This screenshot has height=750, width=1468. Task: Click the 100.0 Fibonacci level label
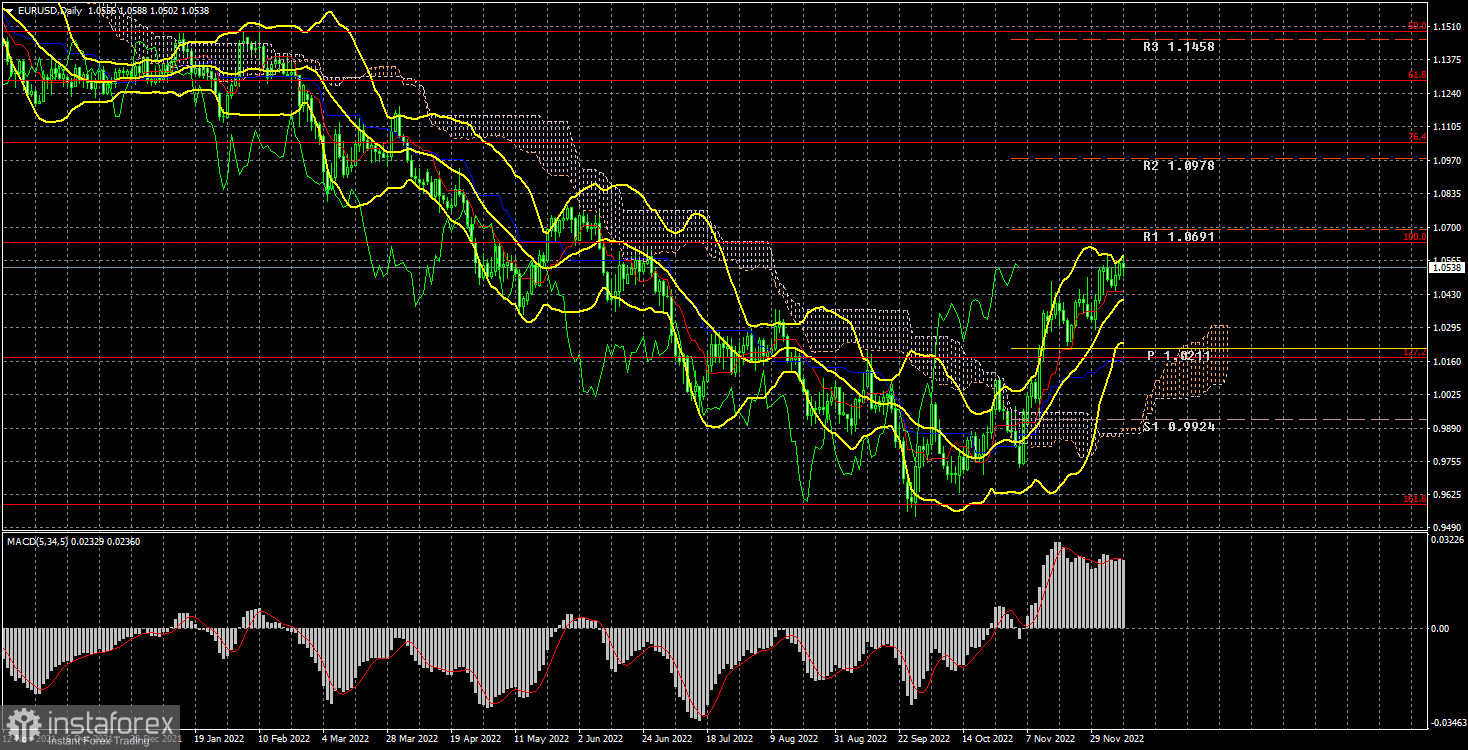click(x=1415, y=237)
